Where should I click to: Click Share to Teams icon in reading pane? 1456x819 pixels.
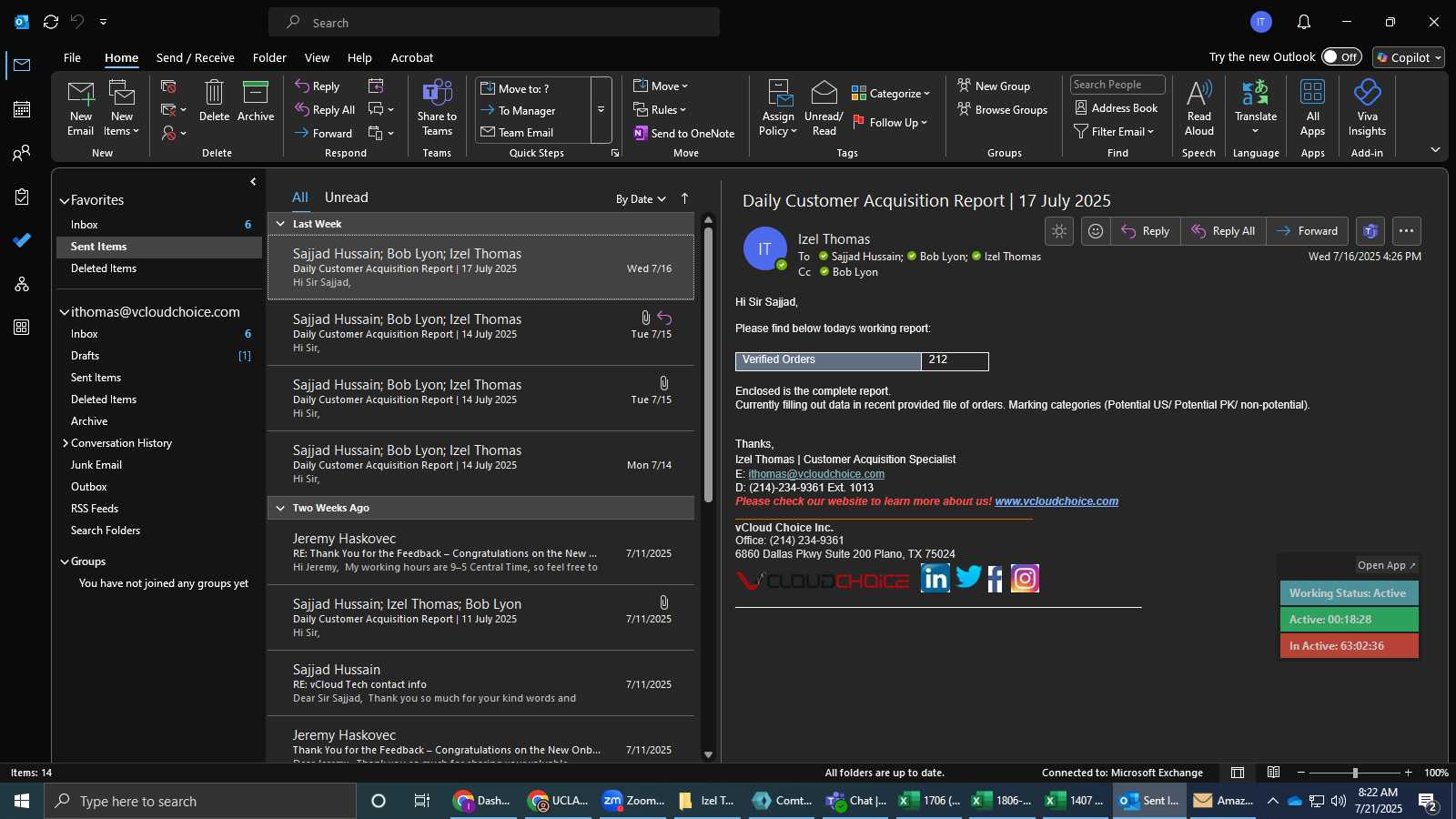[x=1370, y=231]
